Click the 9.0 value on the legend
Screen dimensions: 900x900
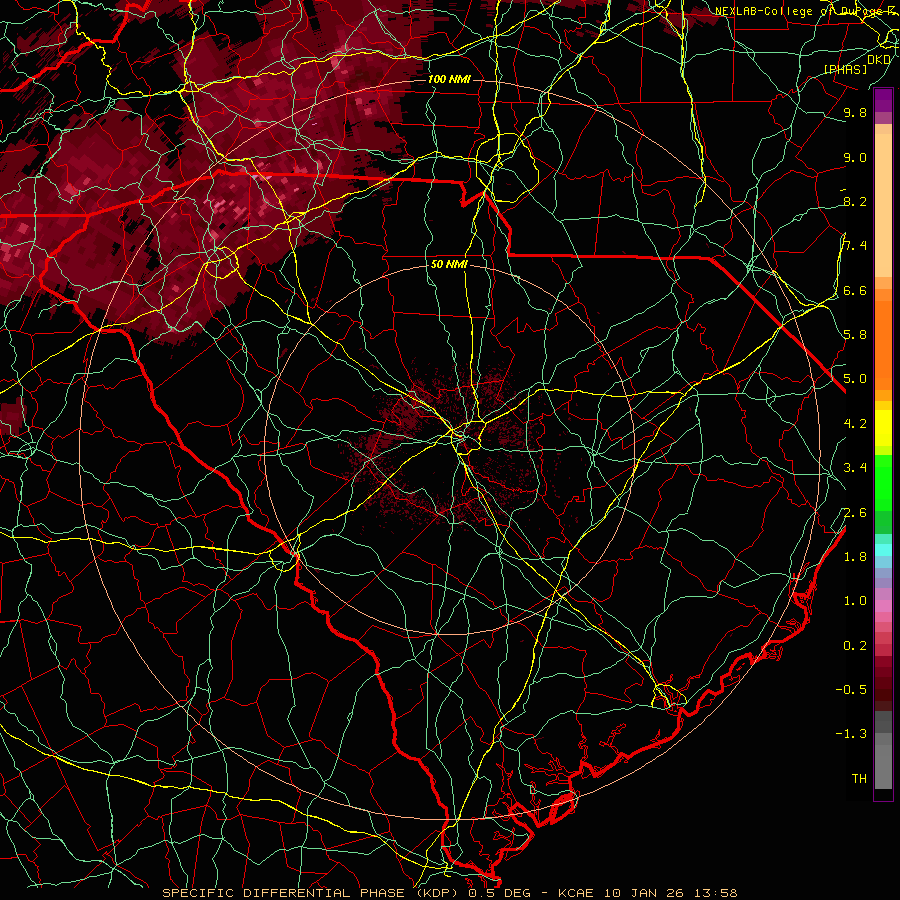[x=855, y=157]
